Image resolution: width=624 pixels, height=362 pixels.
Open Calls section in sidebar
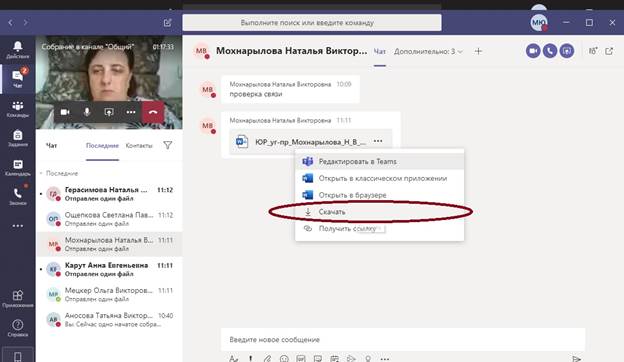(x=18, y=197)
